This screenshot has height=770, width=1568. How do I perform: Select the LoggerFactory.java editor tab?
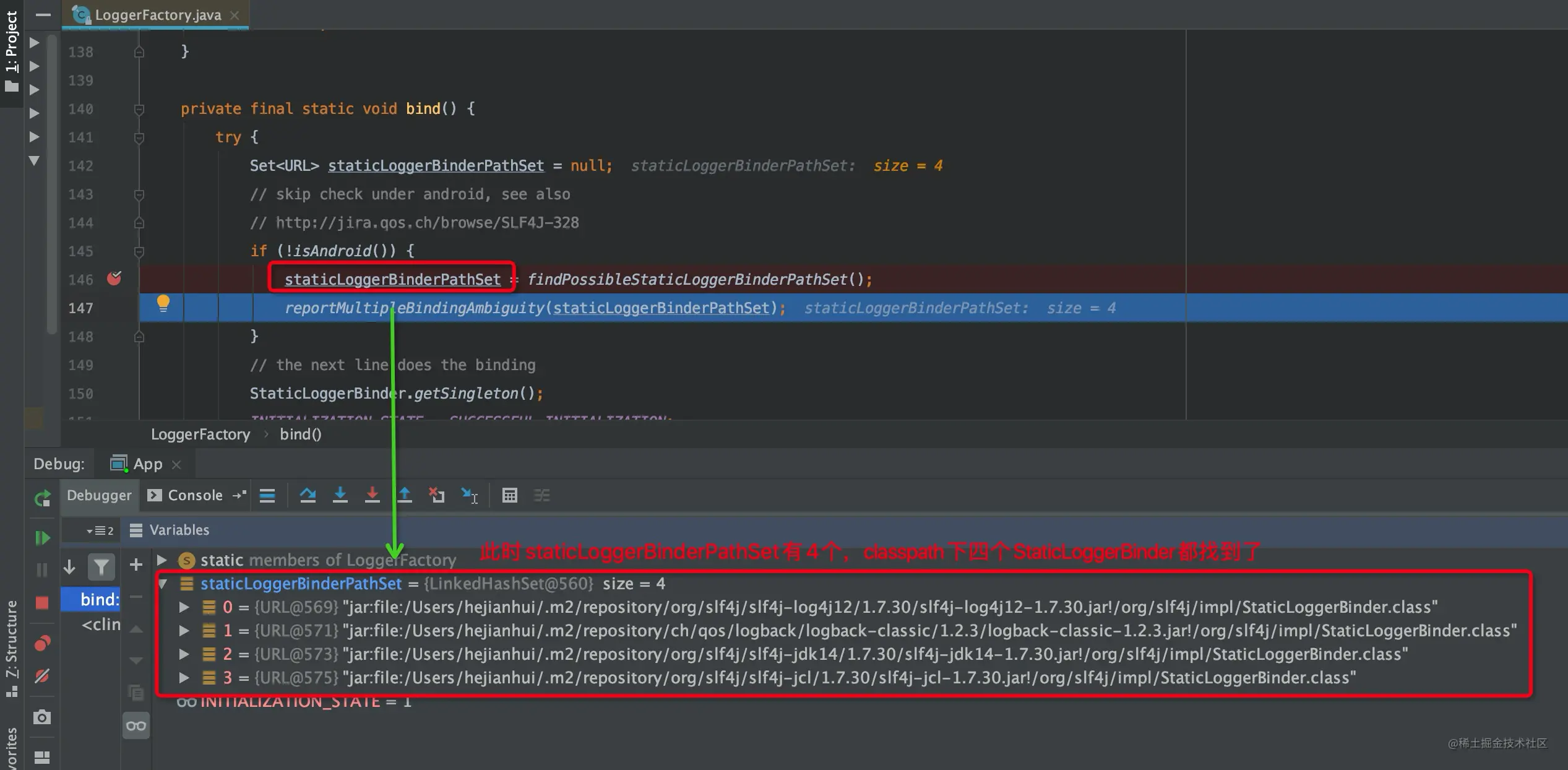(x=157, y=15)
